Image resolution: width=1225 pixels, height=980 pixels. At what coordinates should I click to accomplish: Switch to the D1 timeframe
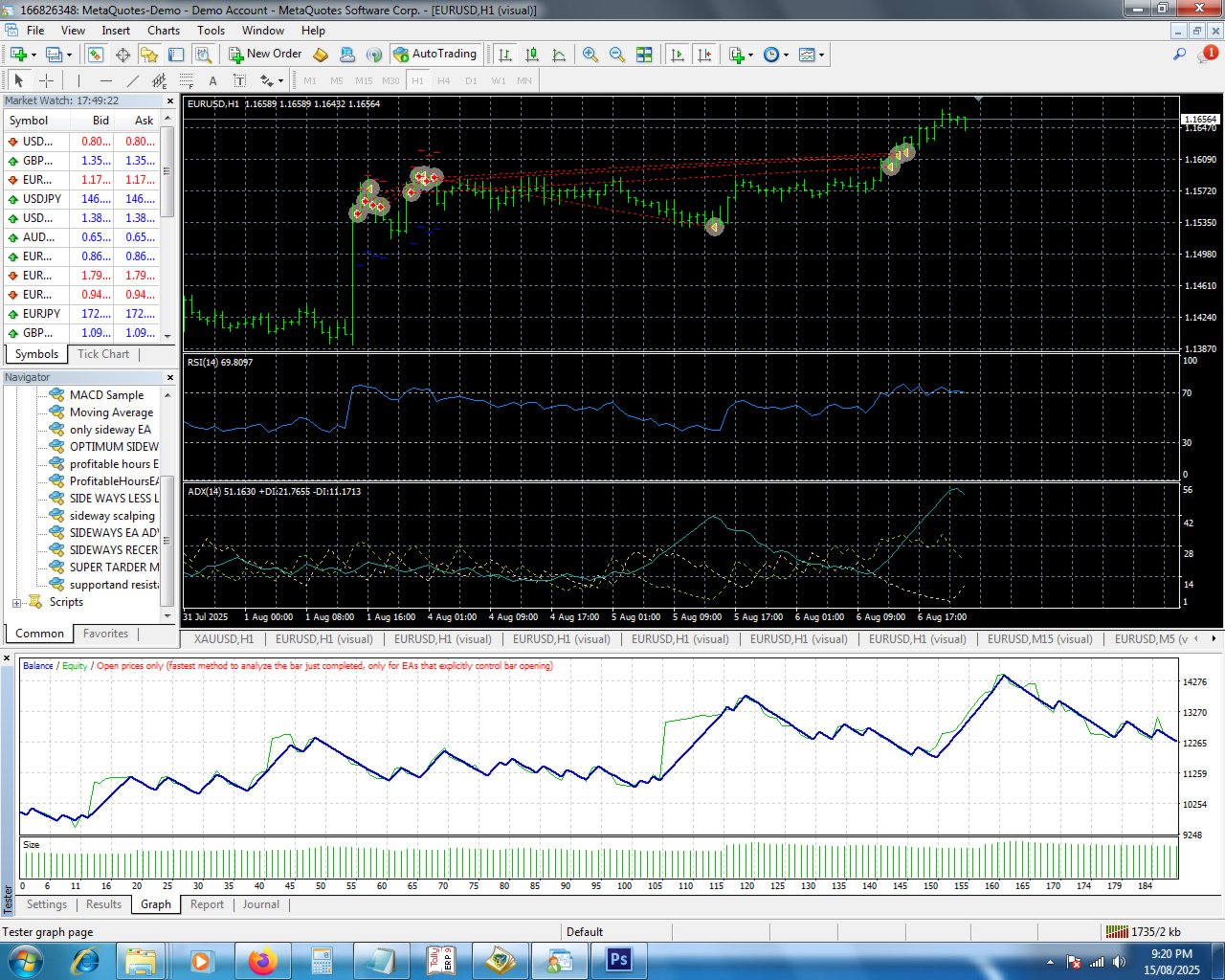click(471, 80)
